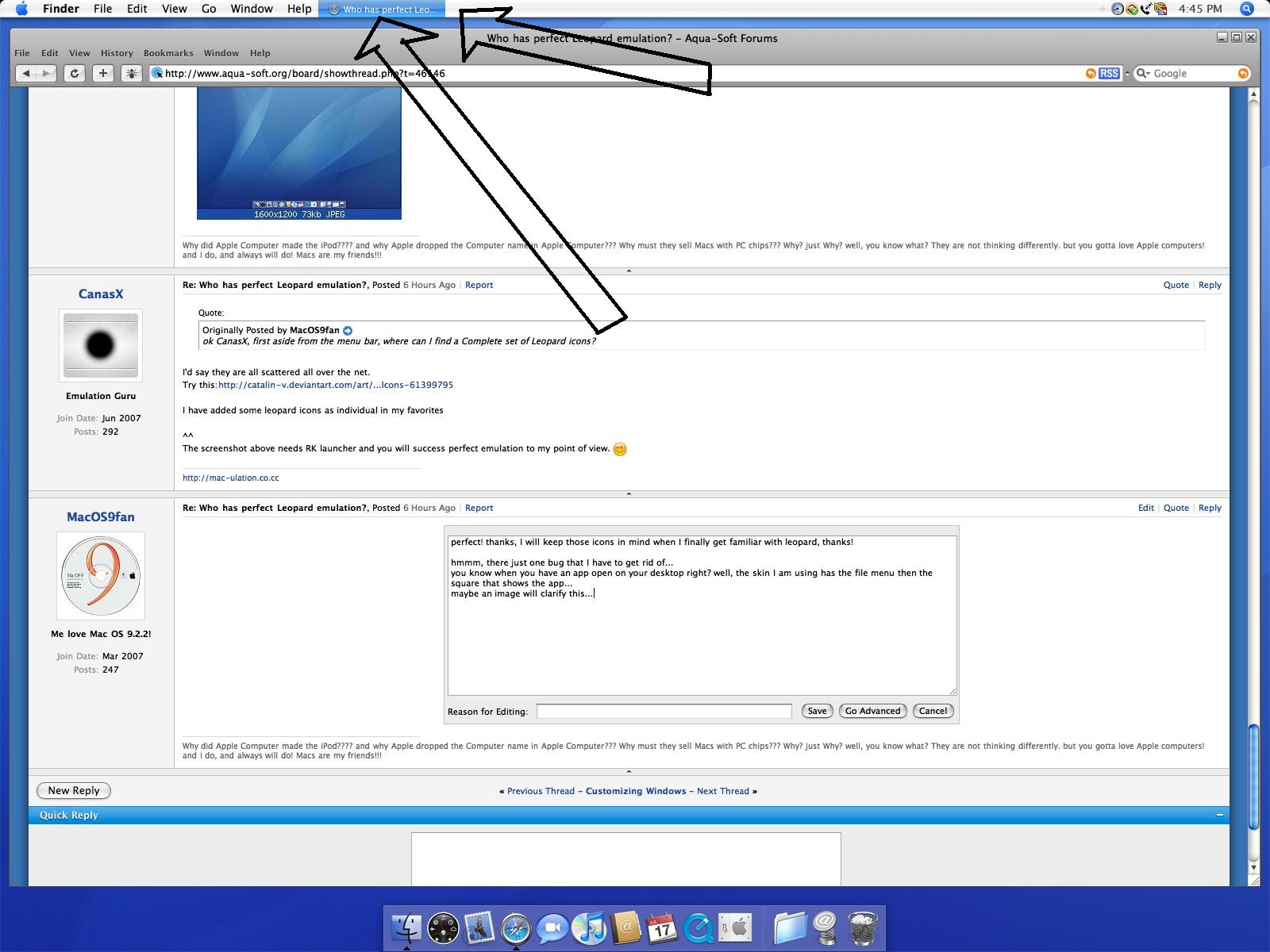Screen dimensions: 1270x952
Task: Click in the post edit text area
Action: tap(702, 616)
